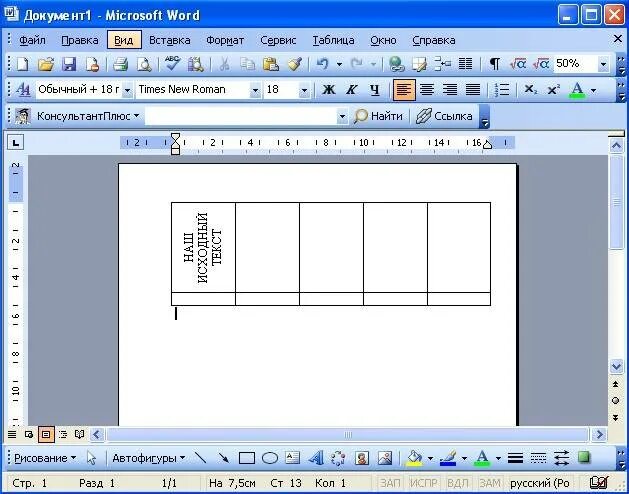Save the document with floppy icon
Viewport: 629px width, 494px height.
(x=69, y=64)
